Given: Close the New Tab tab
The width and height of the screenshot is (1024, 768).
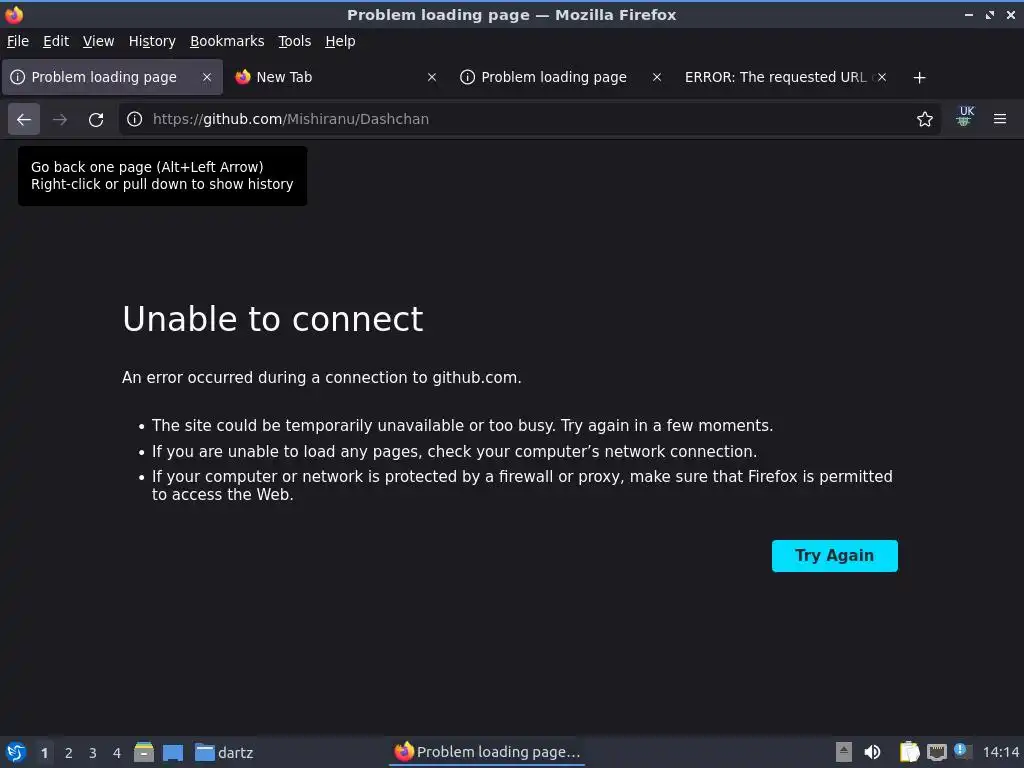Looking at the screenshot, I should (x=432, y=77).
